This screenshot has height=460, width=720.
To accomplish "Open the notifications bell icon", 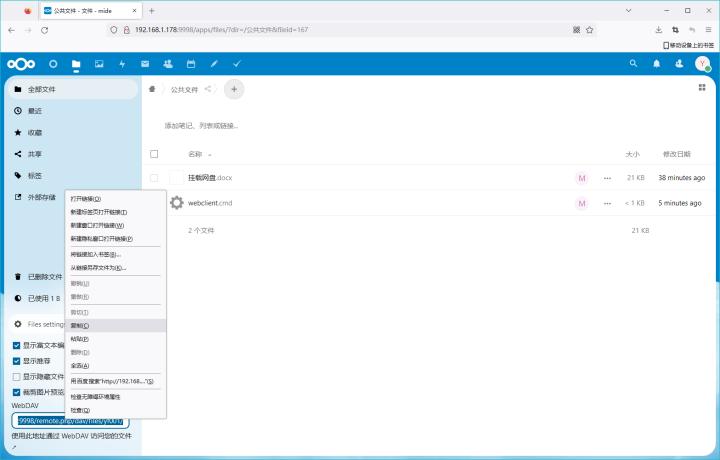I will click(657, 64).
